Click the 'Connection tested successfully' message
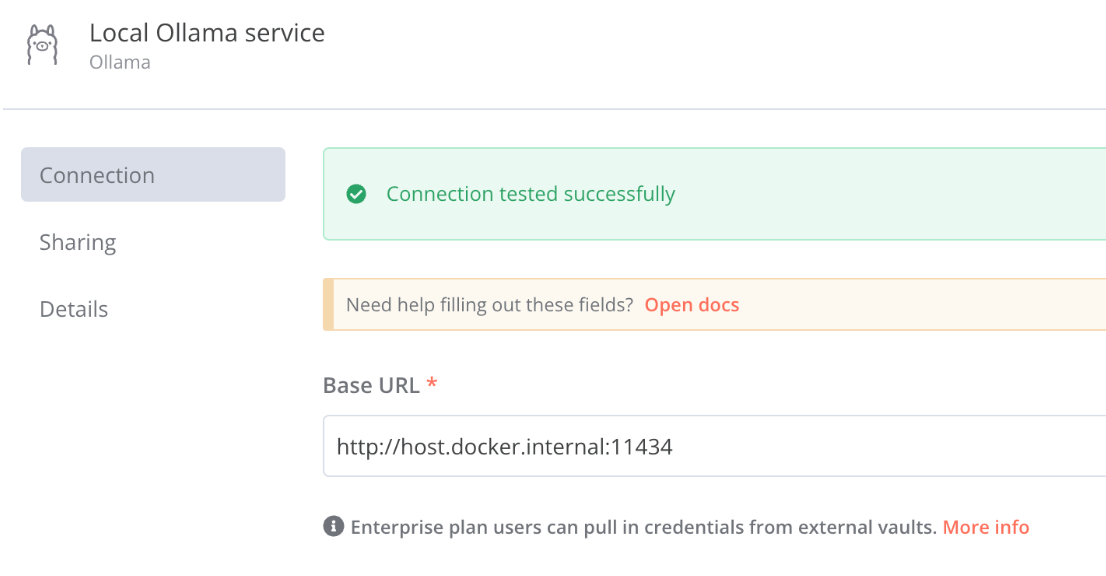The width and height of the screenshot is (1106, 576). coord(530,194)
